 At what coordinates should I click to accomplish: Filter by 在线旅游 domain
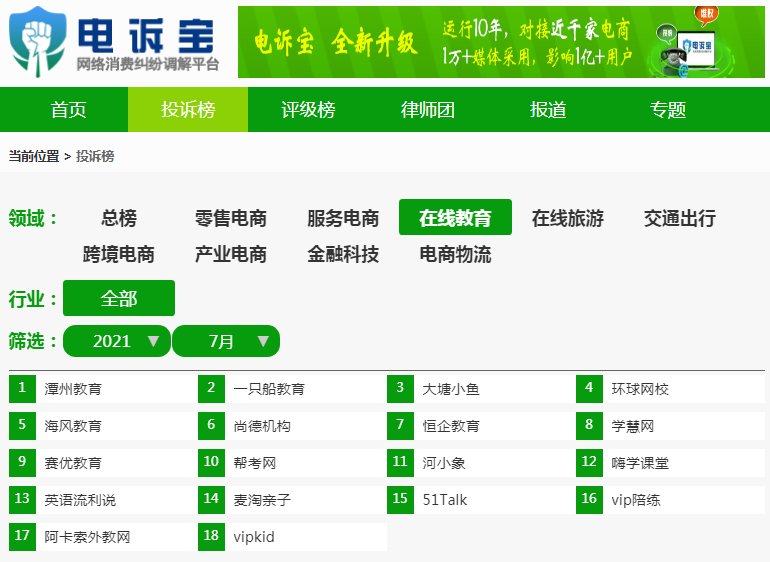coord(568,218)
